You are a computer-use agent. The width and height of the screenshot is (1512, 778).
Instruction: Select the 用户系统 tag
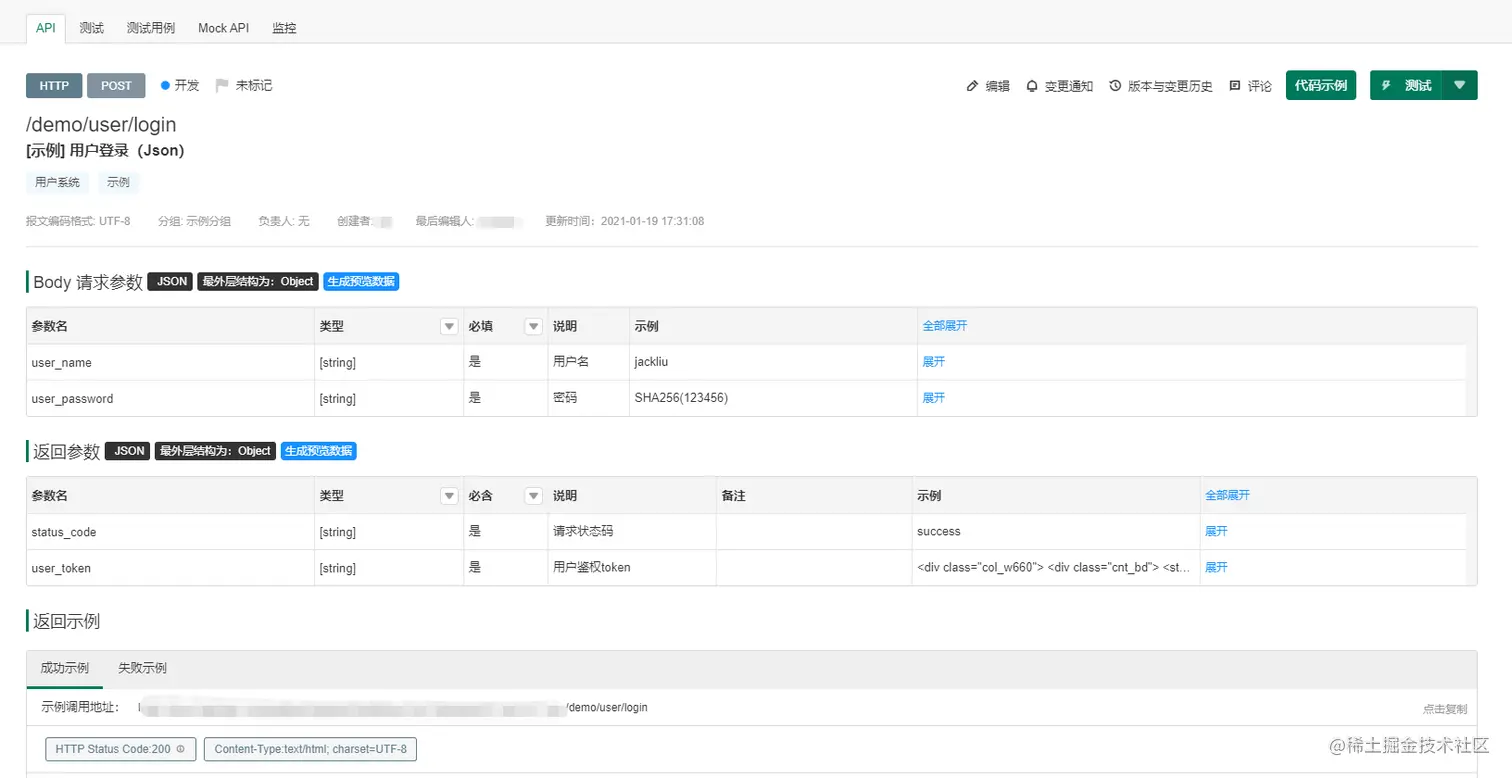click(x=58, y=183)
